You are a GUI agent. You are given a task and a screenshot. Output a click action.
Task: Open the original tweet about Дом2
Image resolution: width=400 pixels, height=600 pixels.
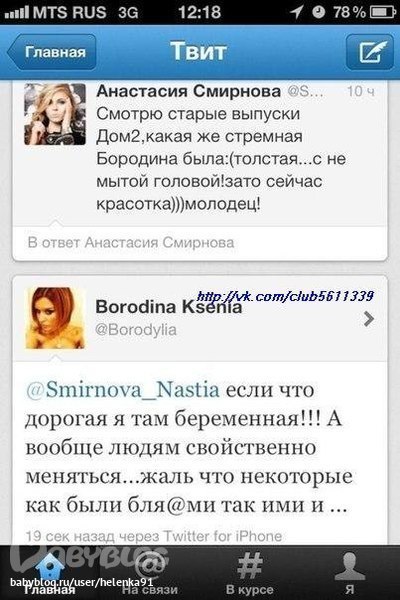point(221,159)
